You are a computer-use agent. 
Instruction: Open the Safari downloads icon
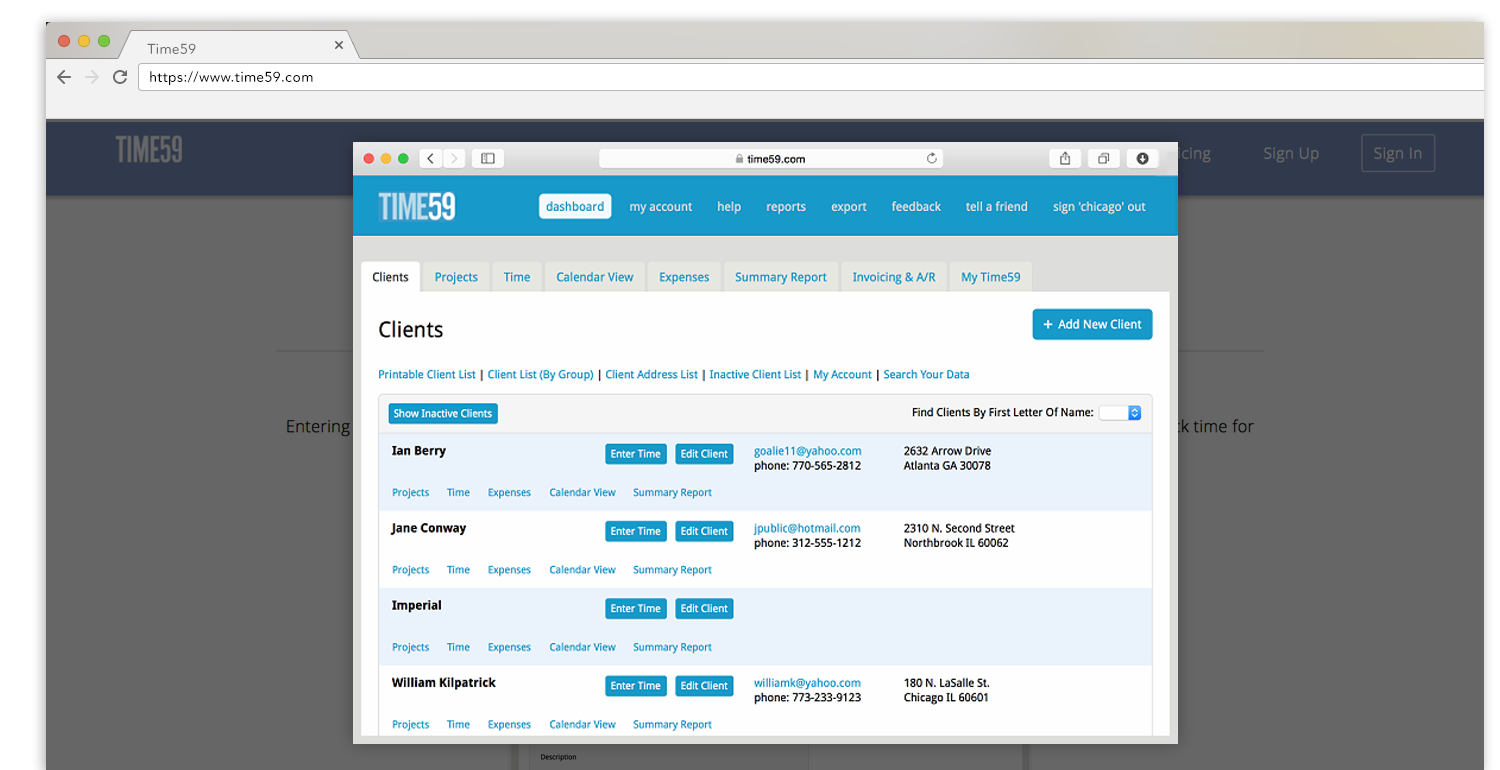point(1142,158)
